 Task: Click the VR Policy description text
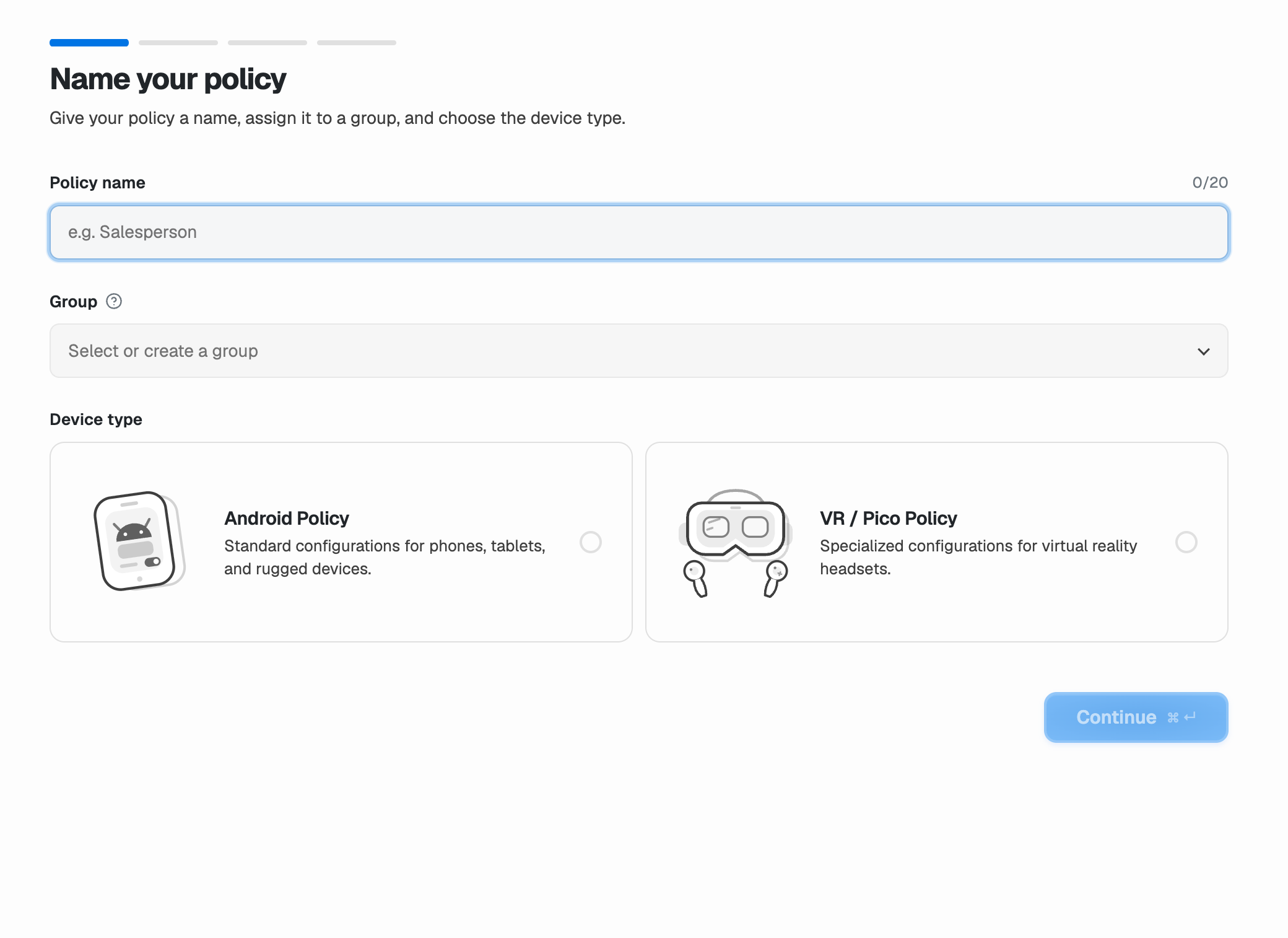[x=978, y=558]
